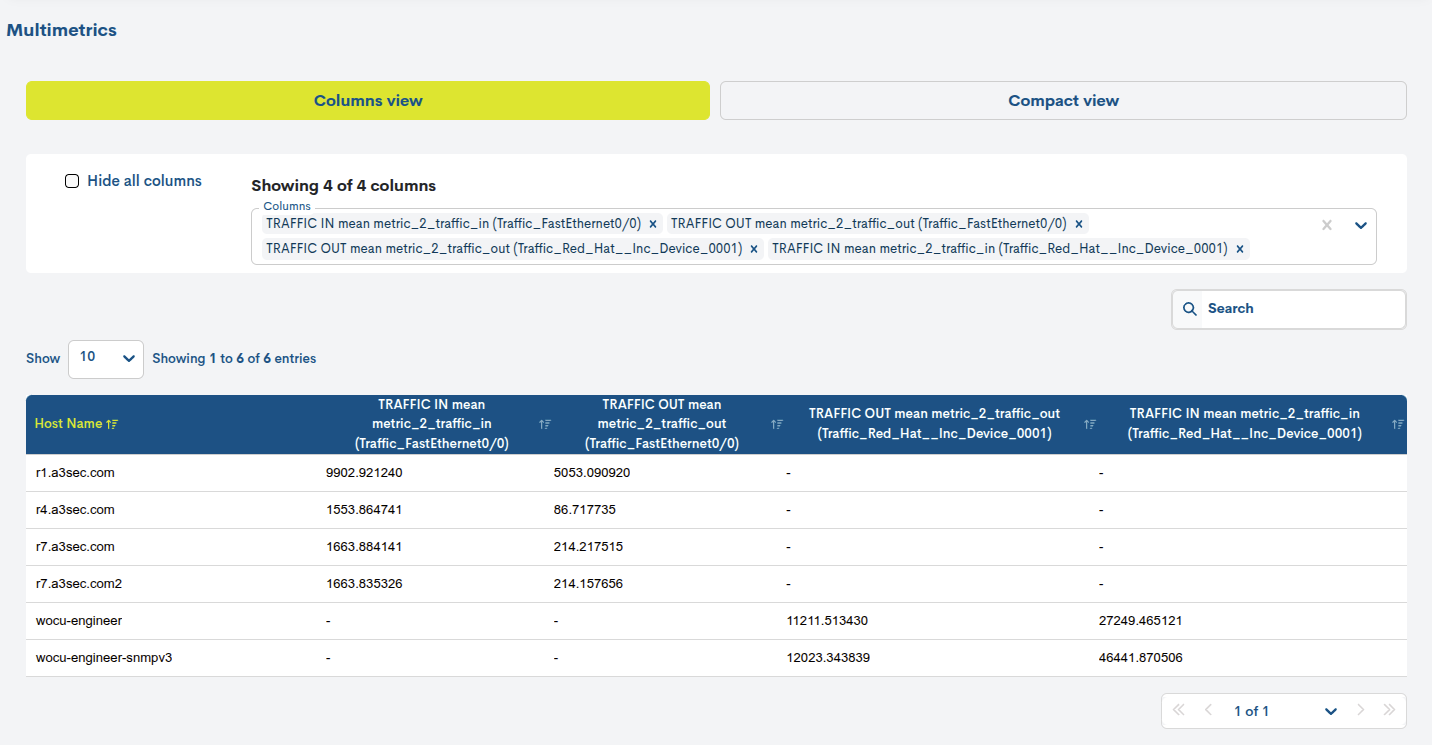Remove TRAFFIC OUT FastEthernet0/0 column tag
Image resolution: width=1432 pixels, height=745 pixels.
1079,224
